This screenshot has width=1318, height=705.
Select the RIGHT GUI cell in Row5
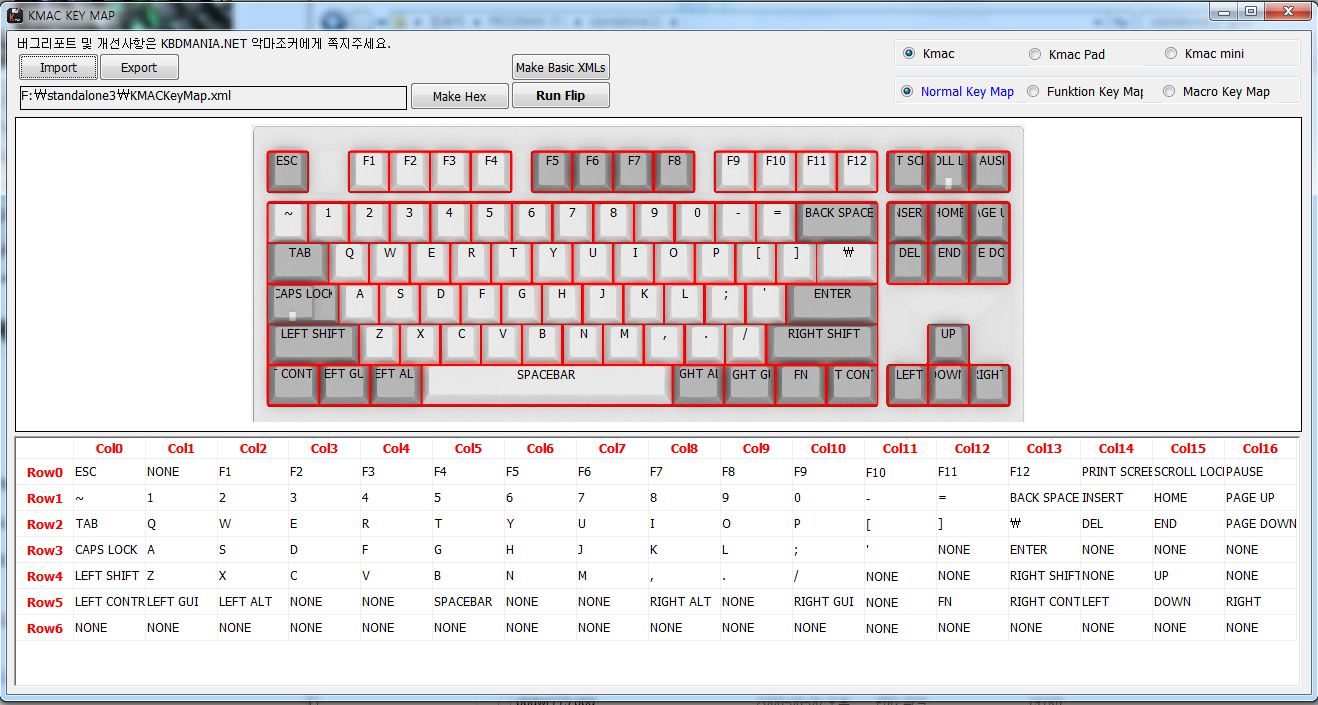828,602
